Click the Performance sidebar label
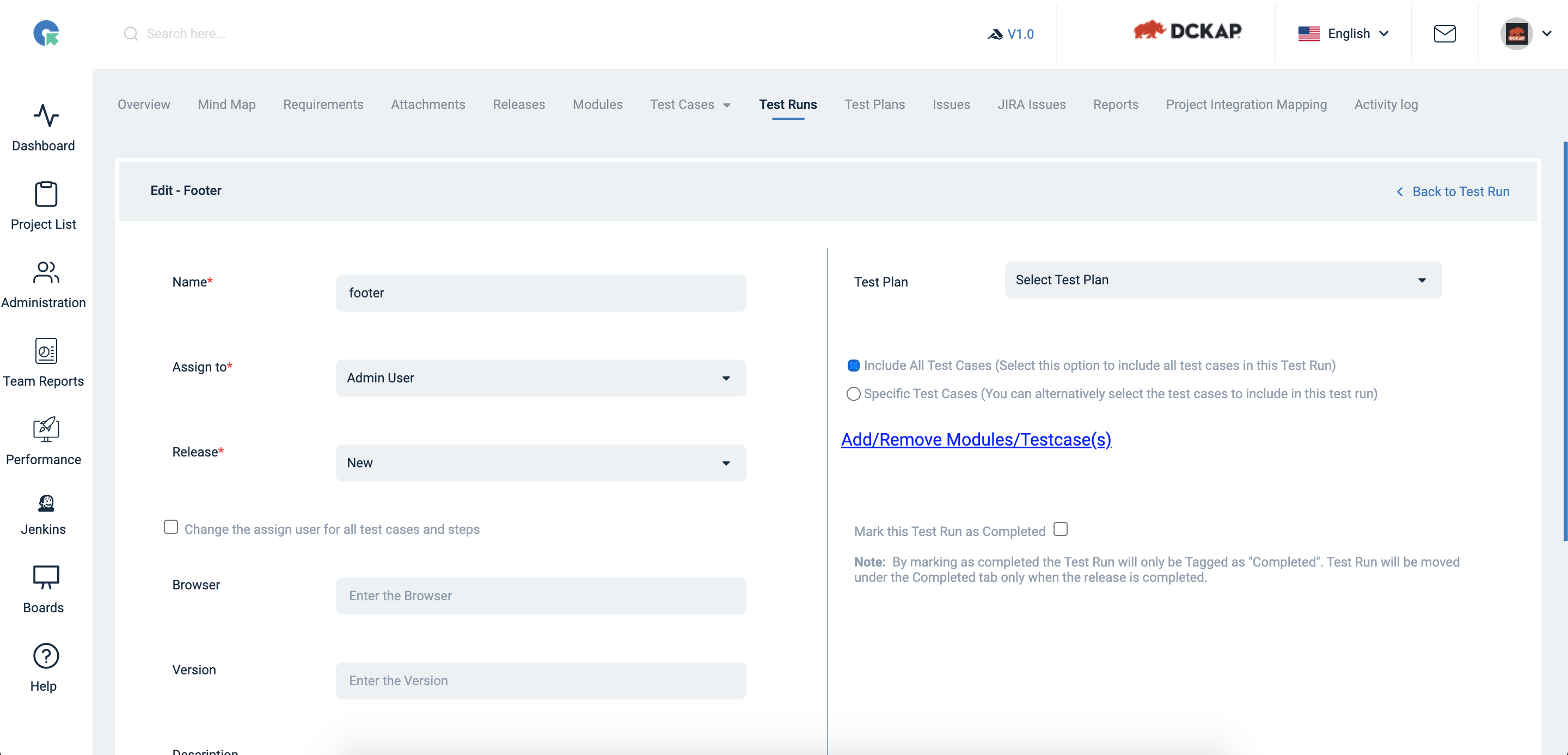This screenshot has width=1568, height=755. (x=43, y=460)
